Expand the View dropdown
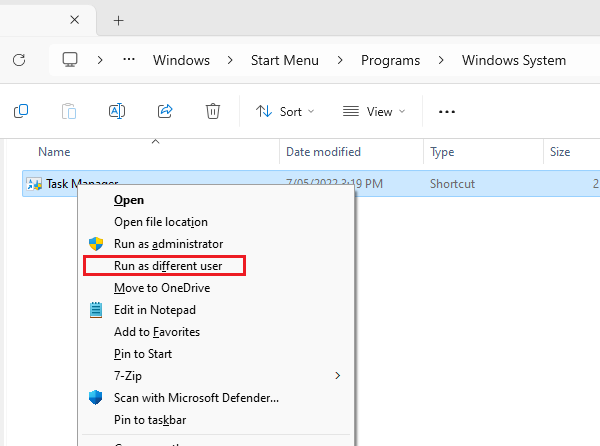 (374, 111)
